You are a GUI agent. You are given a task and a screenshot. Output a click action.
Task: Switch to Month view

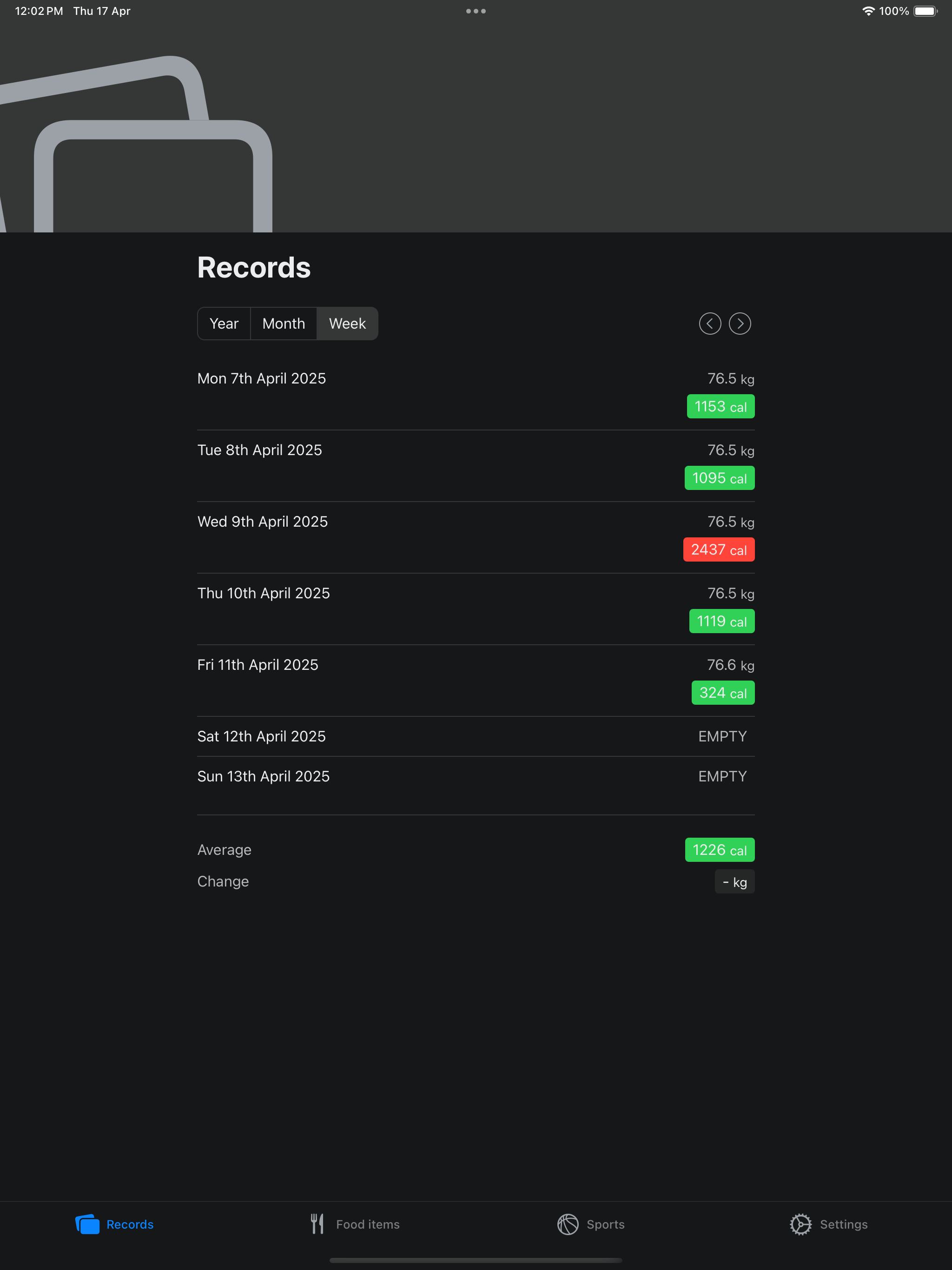284,324
